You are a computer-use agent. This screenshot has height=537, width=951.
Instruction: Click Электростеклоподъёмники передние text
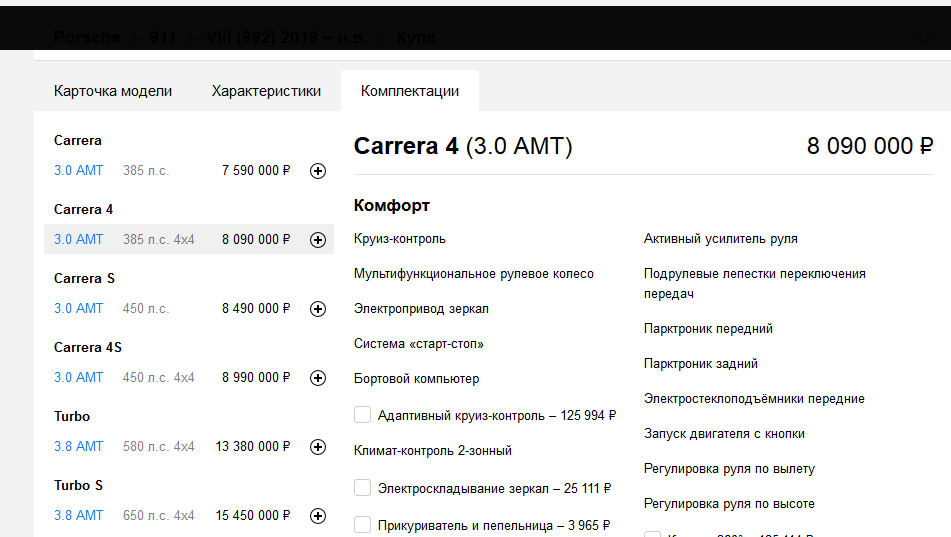754,399
